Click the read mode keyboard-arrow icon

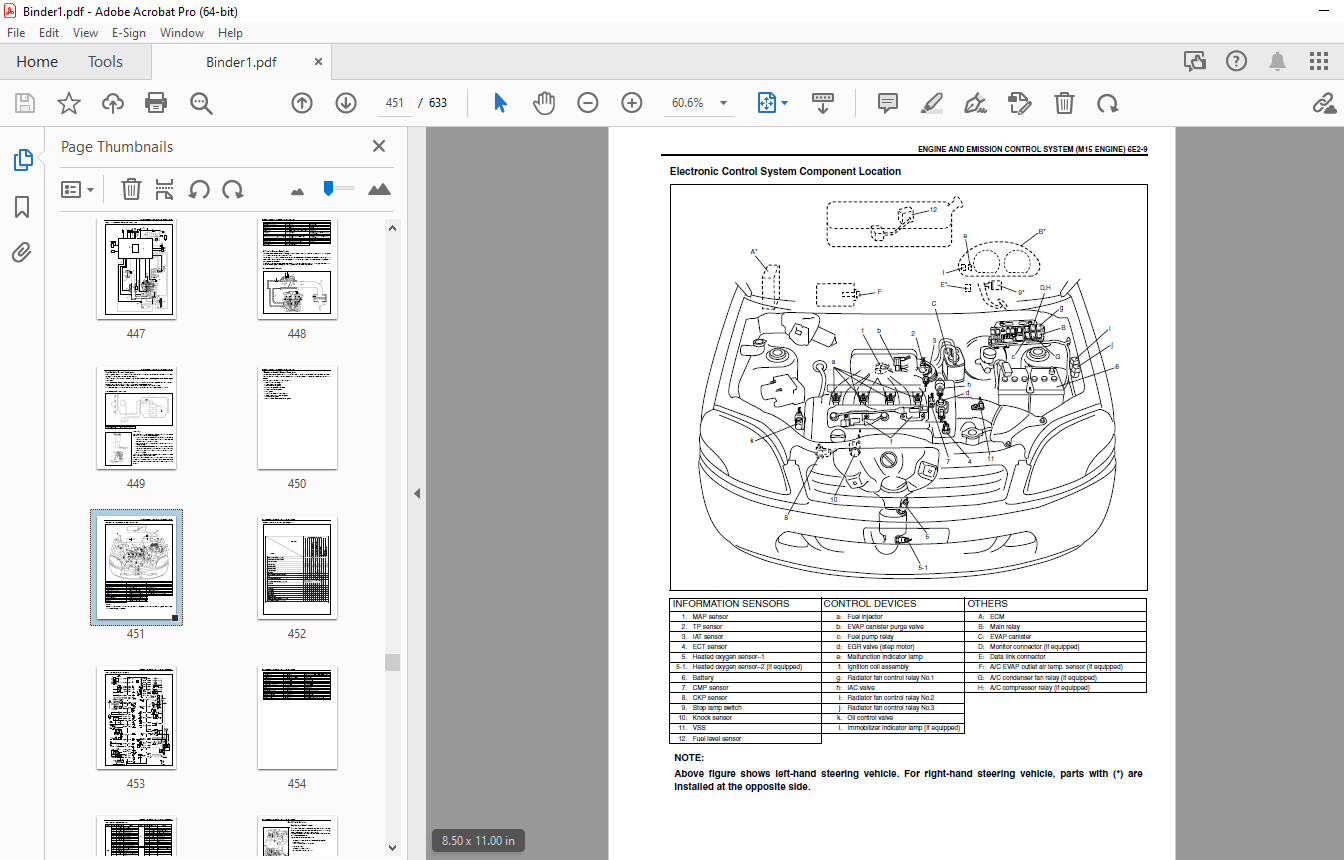pyautogui.click(x=823, y=103)
